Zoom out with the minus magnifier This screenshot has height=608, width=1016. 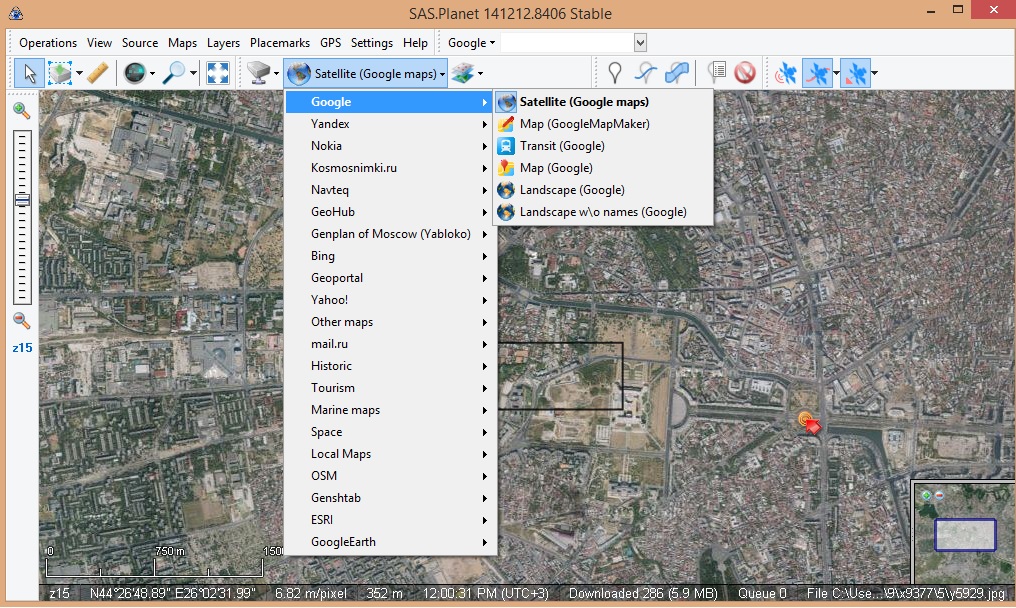tap(21, 320)
